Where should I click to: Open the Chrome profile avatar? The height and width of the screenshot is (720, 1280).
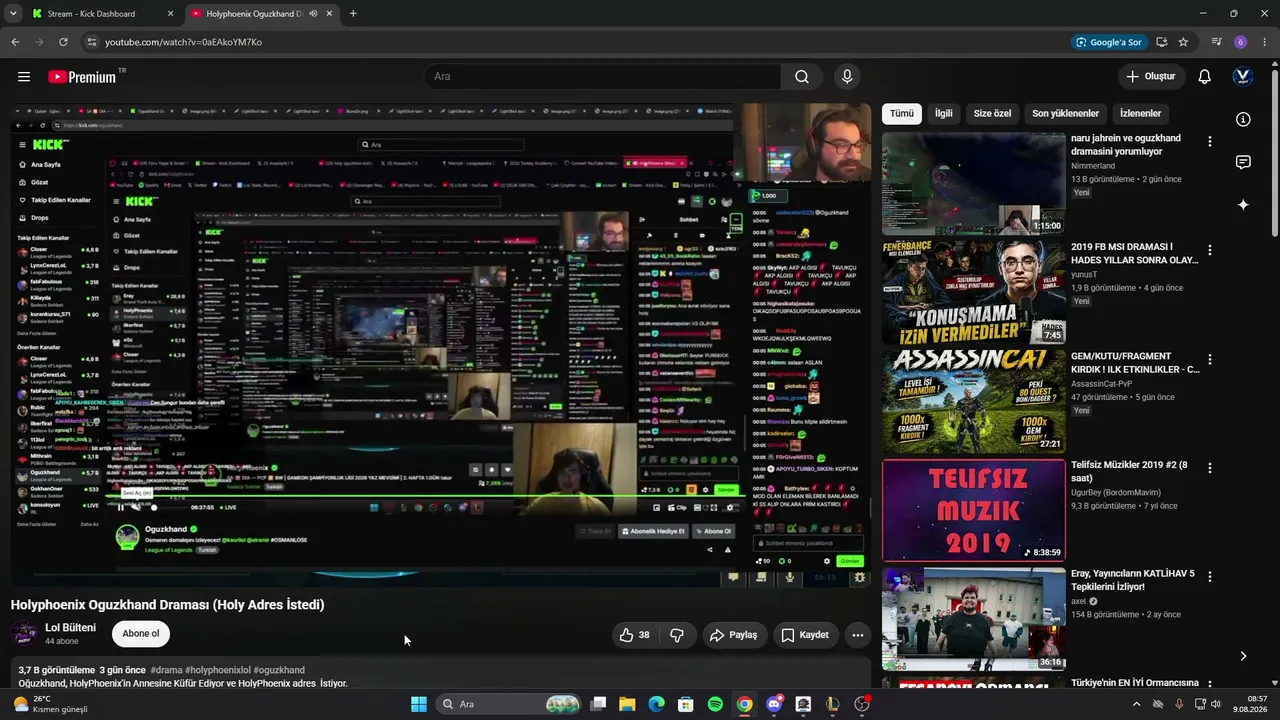(1241, 42)
